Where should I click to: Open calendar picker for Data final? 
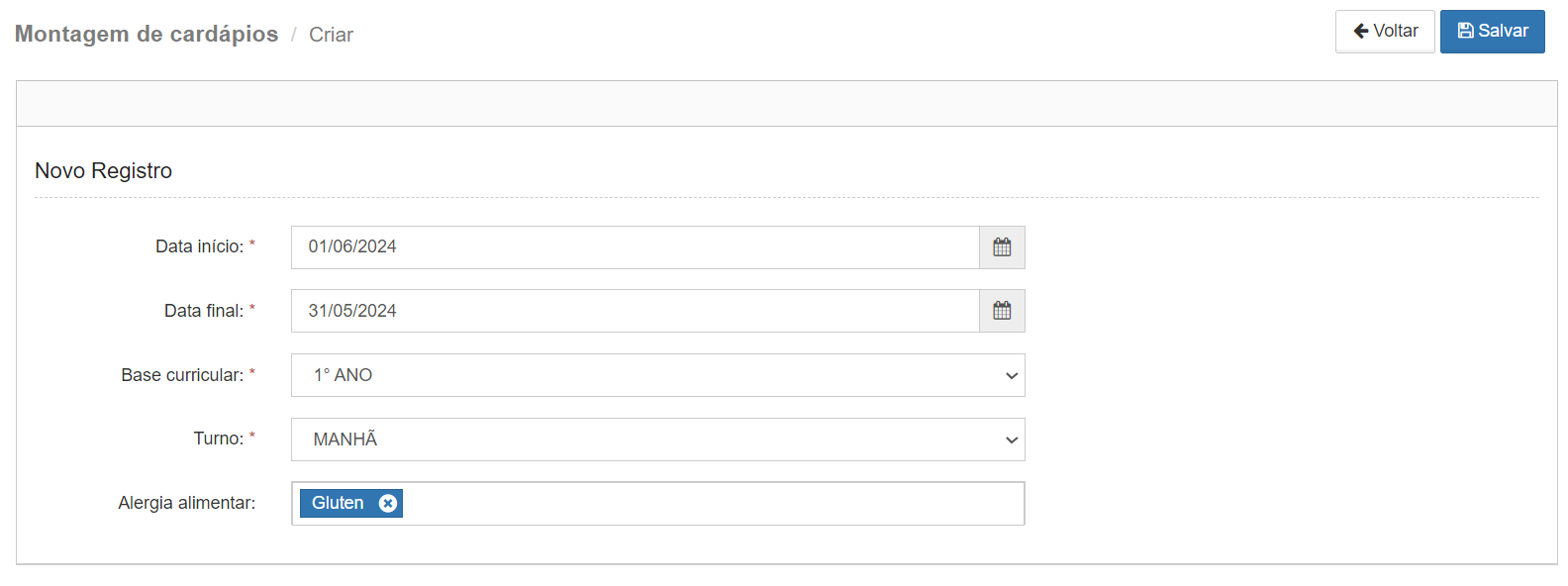[x=1002, y=311]
